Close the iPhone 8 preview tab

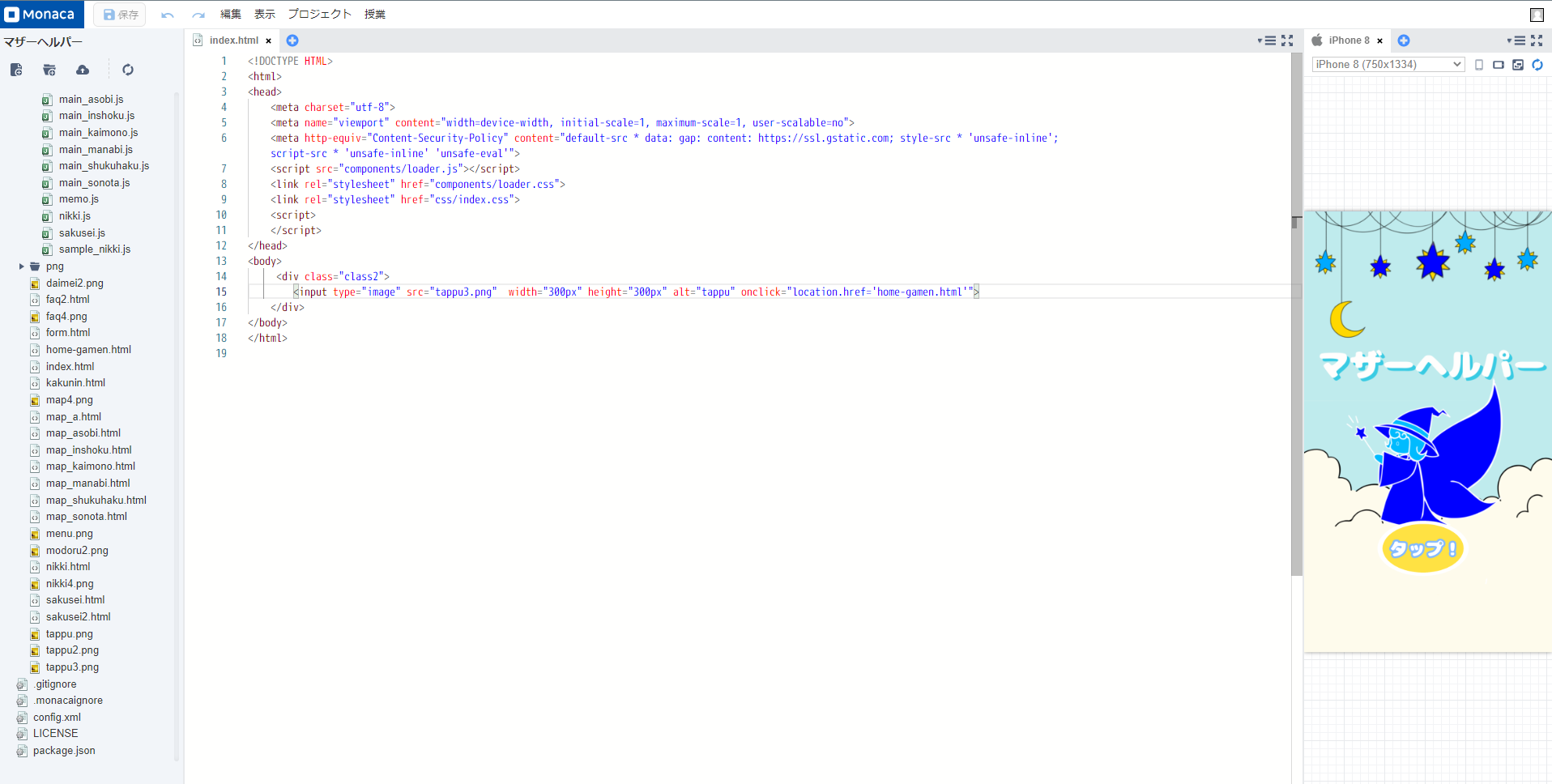(x=1380, y=40)
